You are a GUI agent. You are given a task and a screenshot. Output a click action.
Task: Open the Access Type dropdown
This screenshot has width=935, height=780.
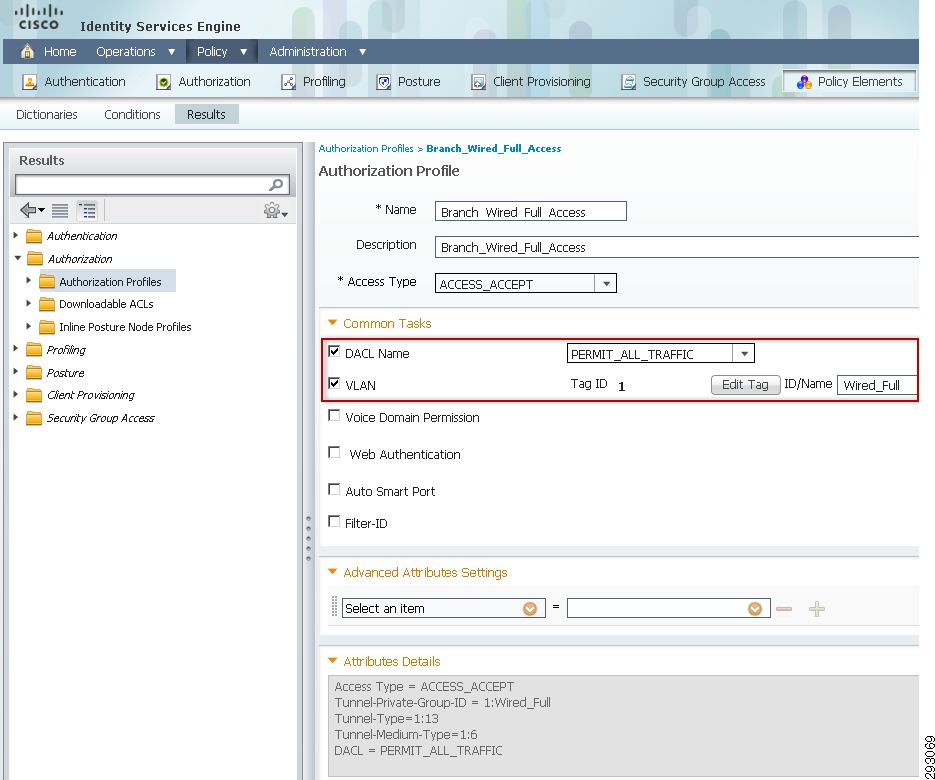pyautogui.click(x=606, y=283)
